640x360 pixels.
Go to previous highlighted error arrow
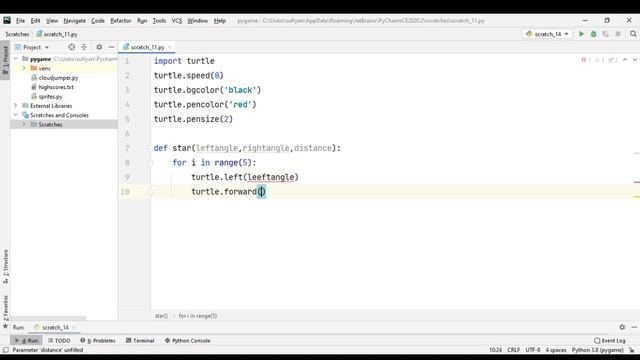[x=625, y=60]
